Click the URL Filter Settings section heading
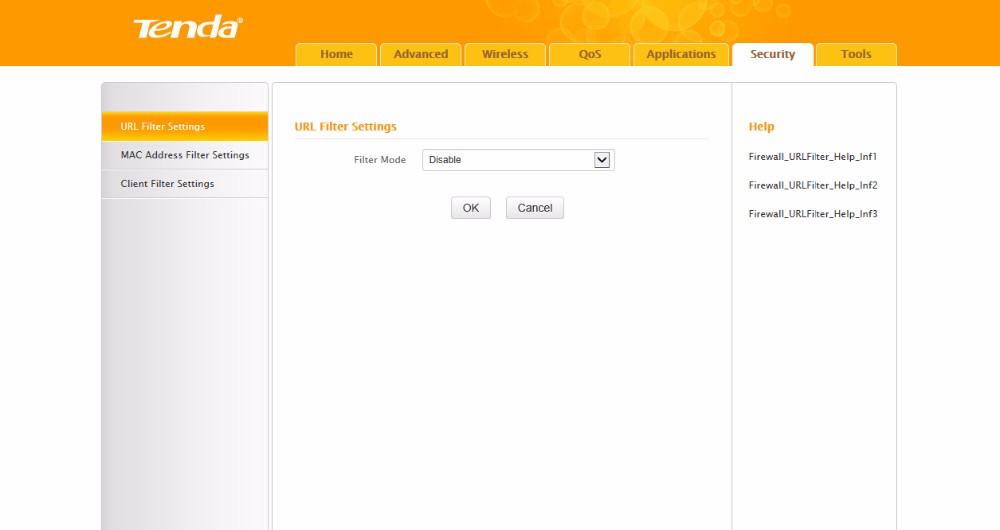This screenshot has height=530, width=1000. pyautogui.click(x=345, y=127)
